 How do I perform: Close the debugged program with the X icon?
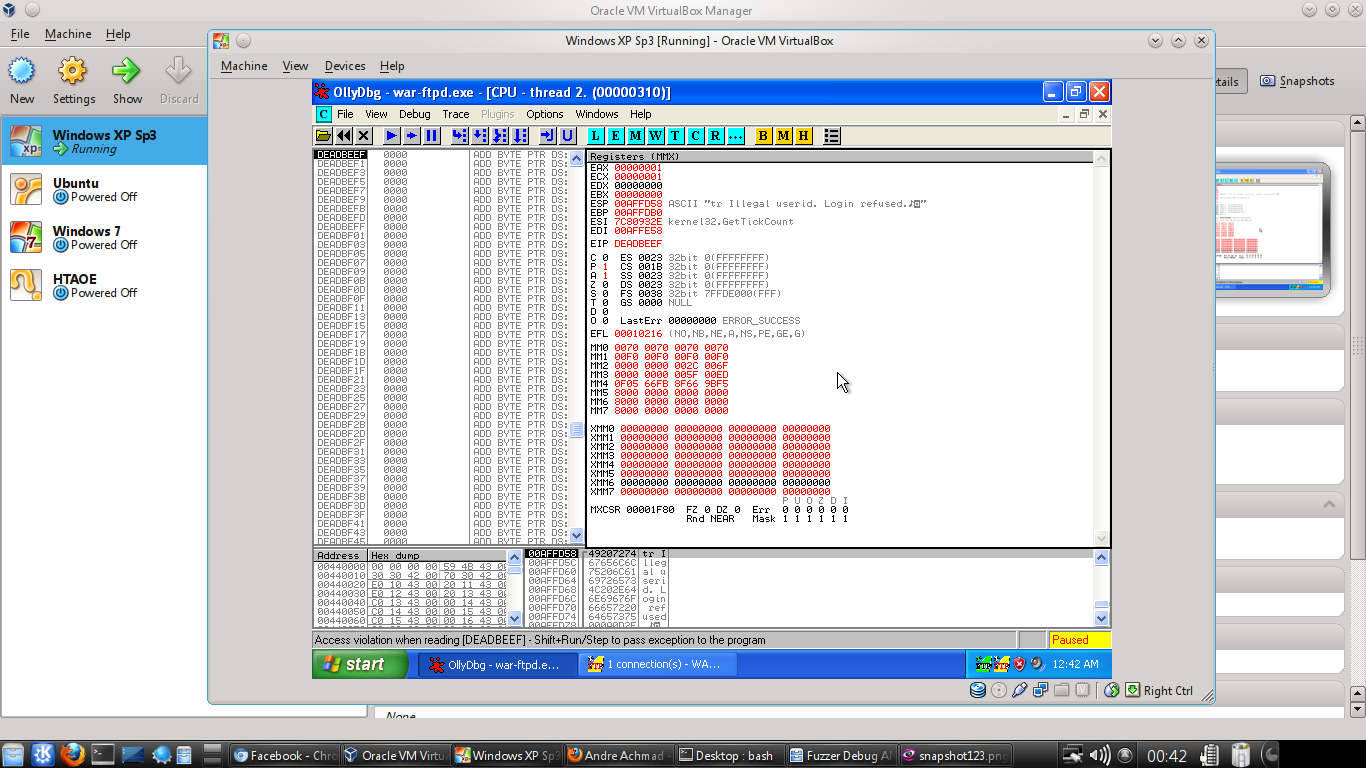(x=364, y=135)
